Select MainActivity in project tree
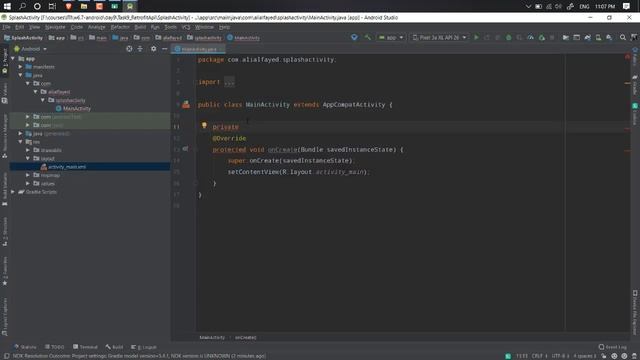Viewport: 640px width, 360px height. 73,109
